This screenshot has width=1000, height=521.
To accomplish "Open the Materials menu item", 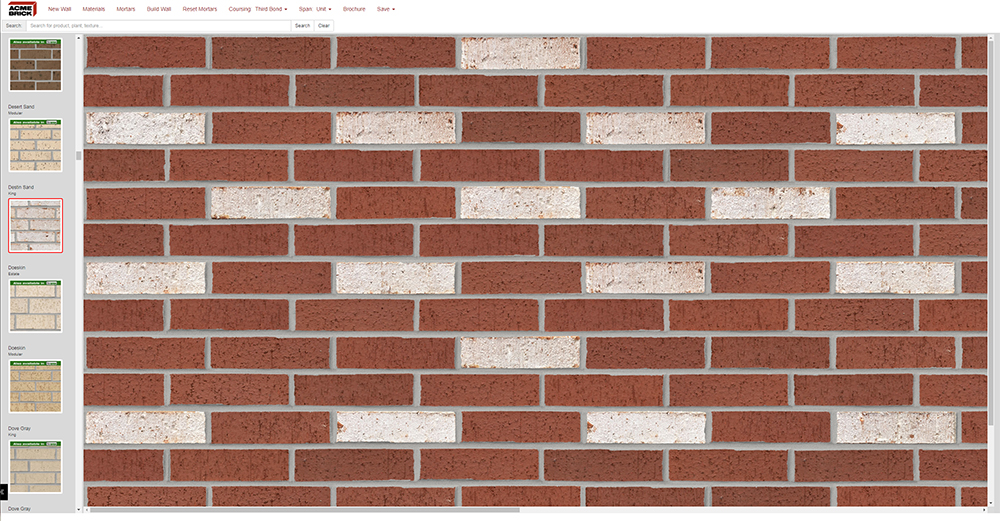I will pos(93,9).
